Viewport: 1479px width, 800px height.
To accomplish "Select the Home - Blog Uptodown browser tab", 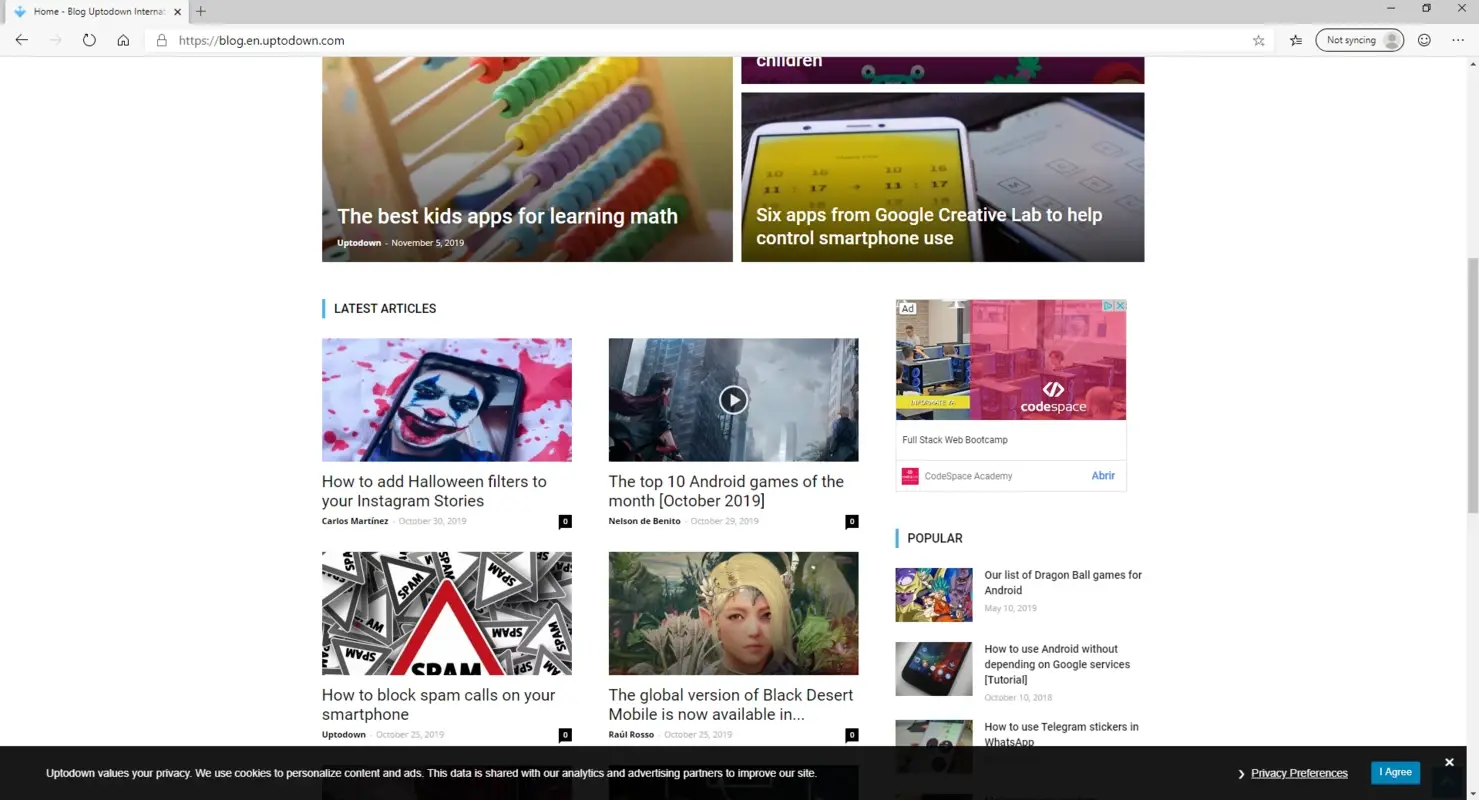I will (x=95, y=11).
